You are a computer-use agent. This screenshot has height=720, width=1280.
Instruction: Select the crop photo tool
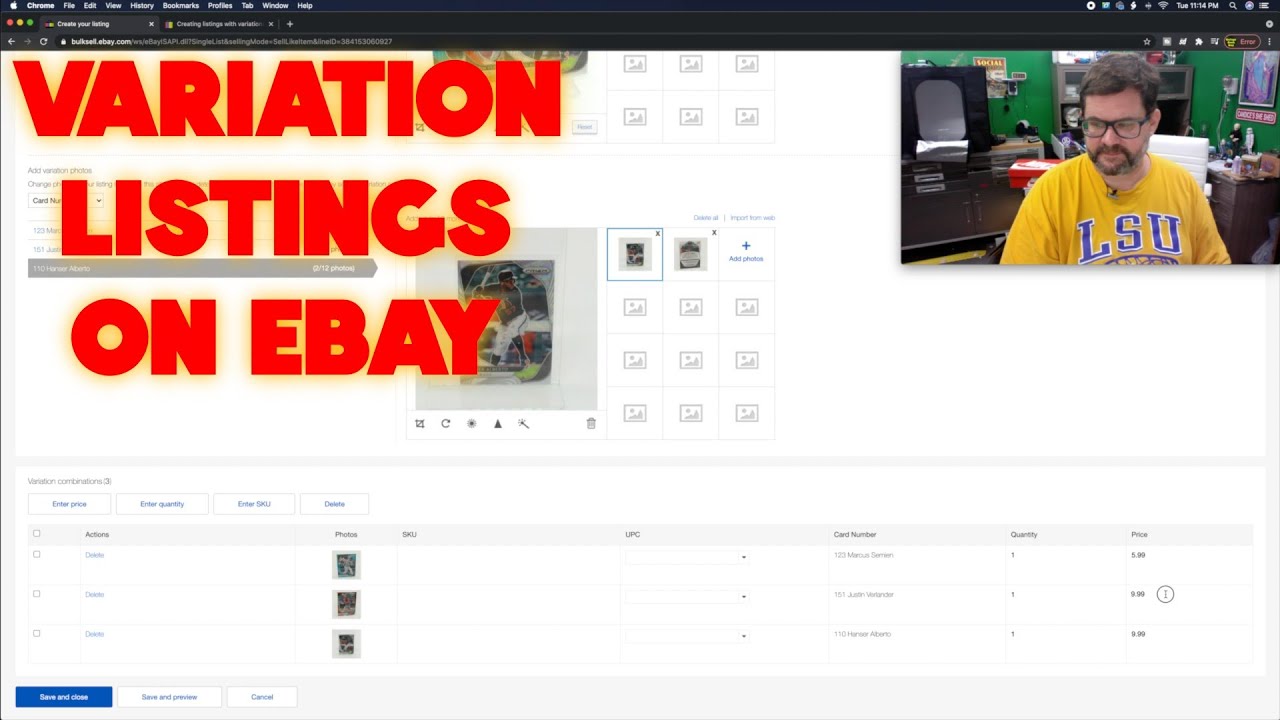click(x=420, y=424)
